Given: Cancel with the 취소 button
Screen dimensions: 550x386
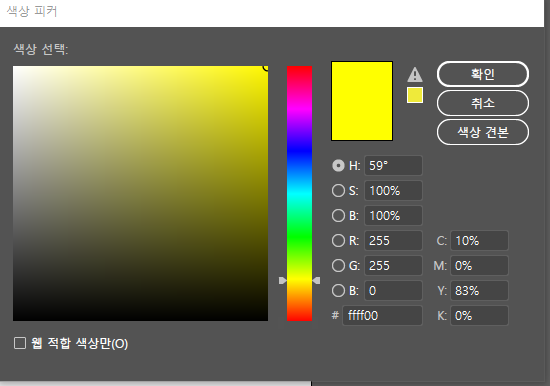Looking at the screenshot, I should click(x=483, y=103).
